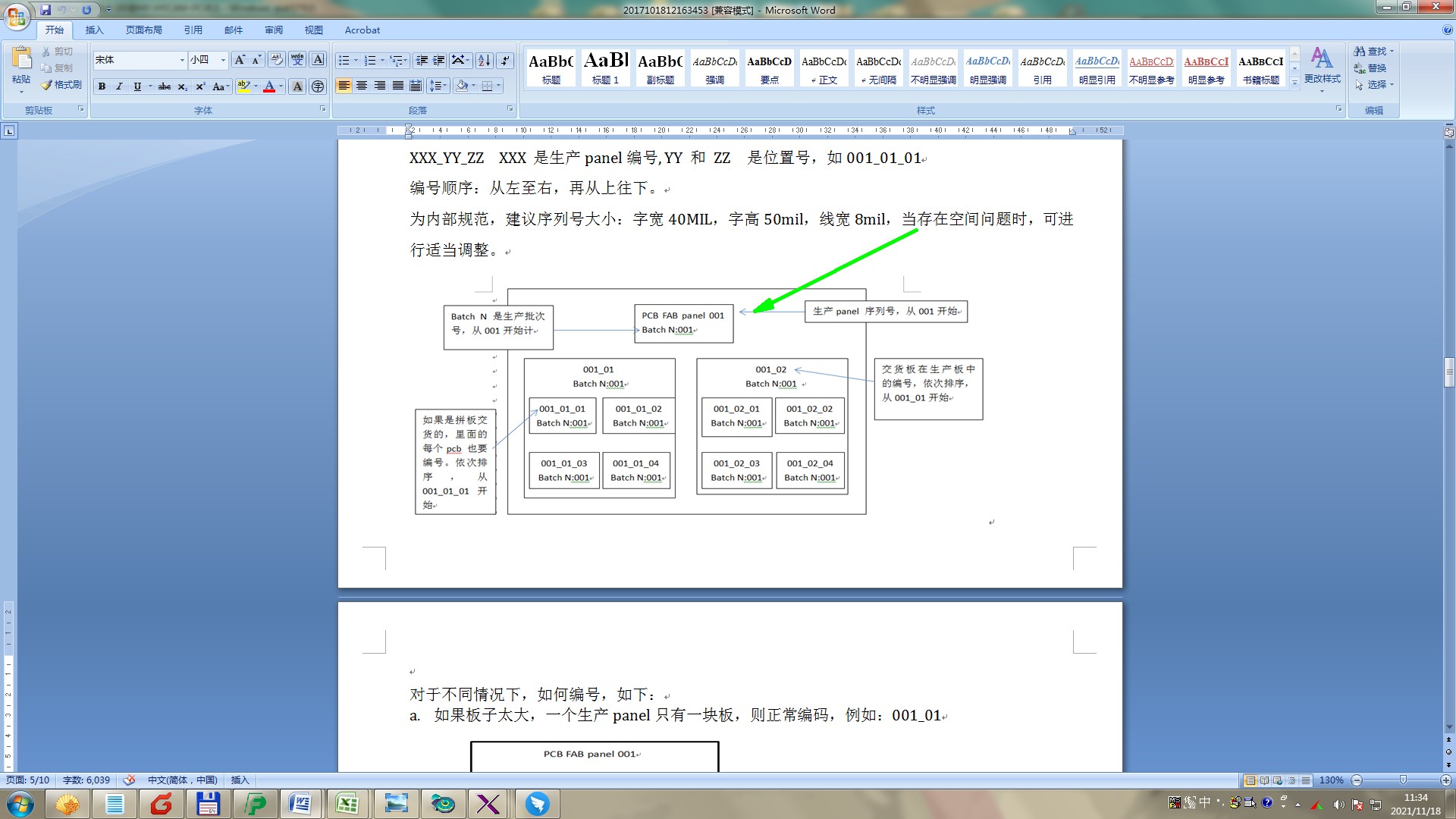Click the Sort A-Z icon

(484, 60)
